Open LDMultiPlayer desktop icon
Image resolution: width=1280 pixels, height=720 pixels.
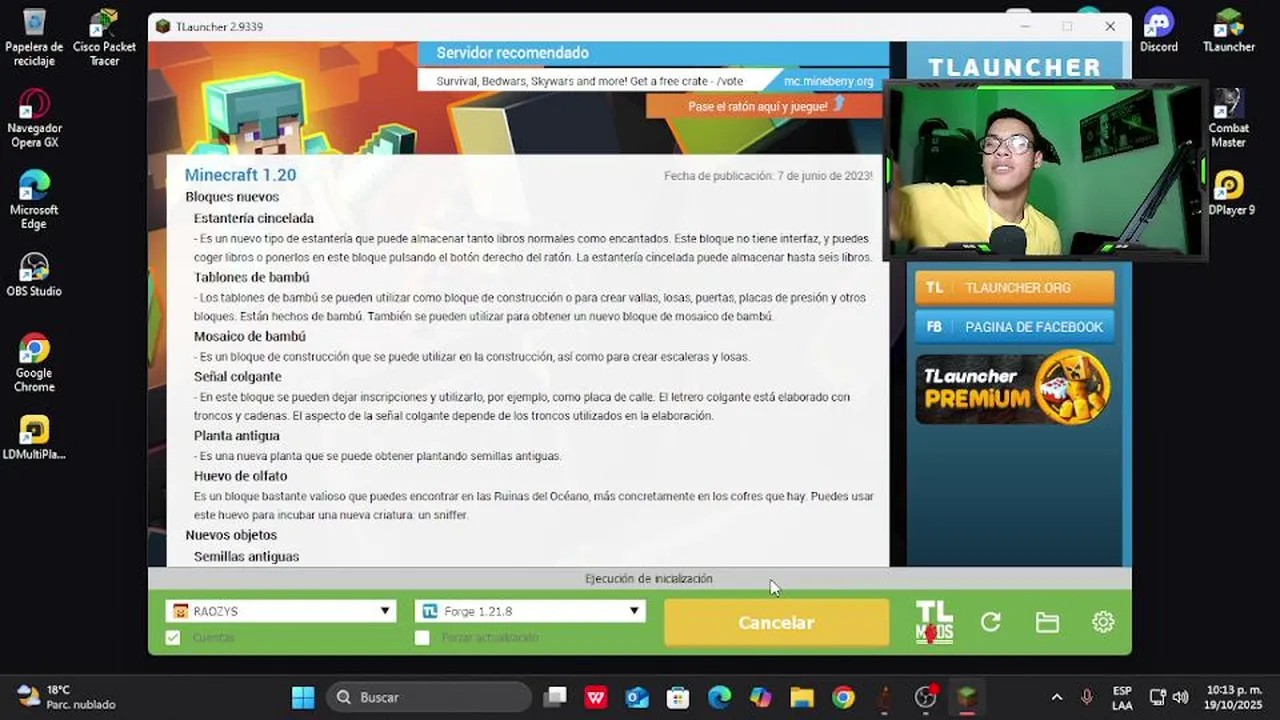pyautogui.click(x=34, y=437)
